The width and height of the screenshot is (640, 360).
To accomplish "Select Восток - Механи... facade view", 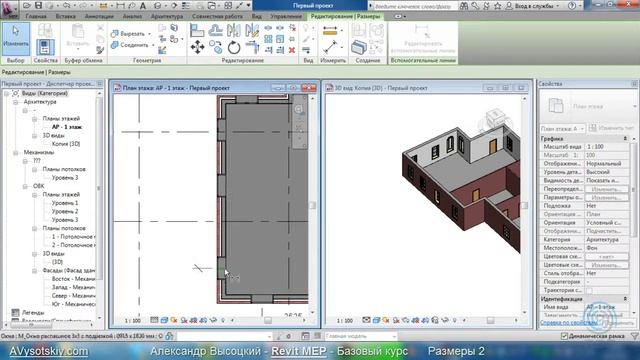I will click(x=73, y=279).
